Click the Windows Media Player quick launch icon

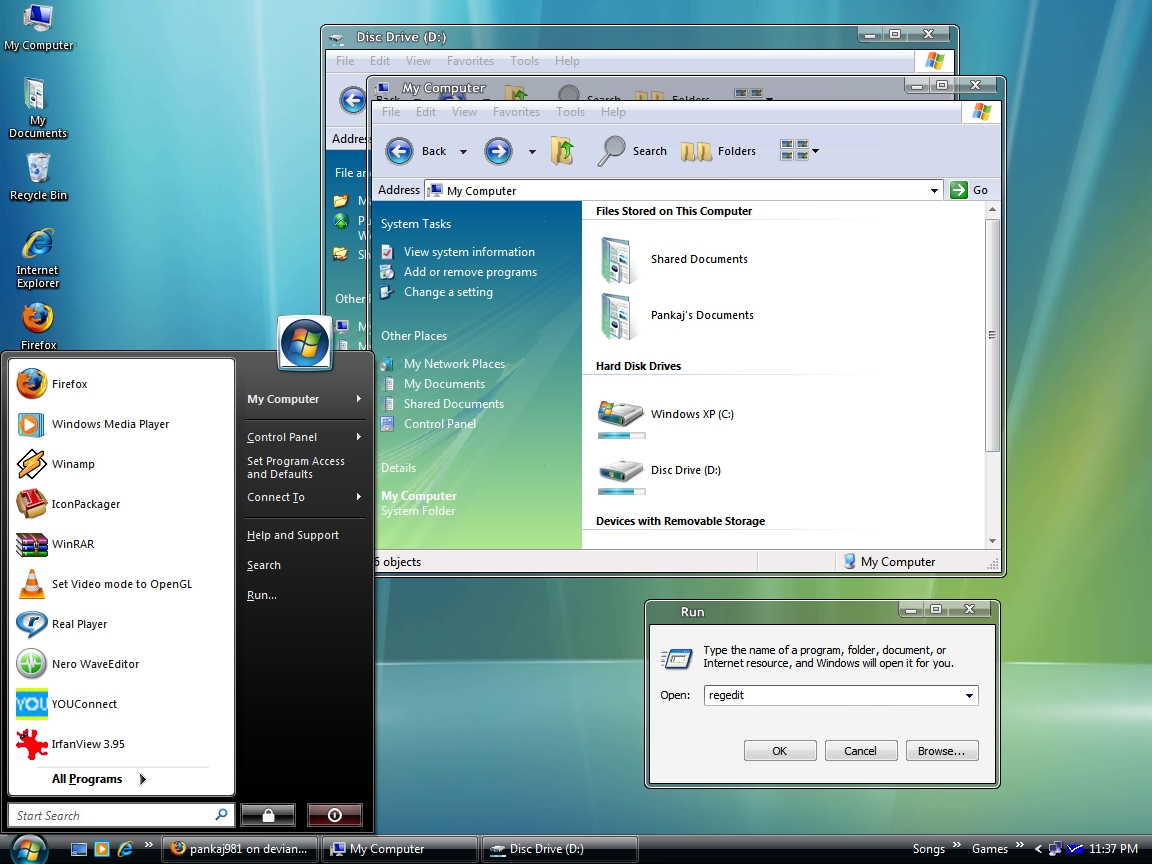tap(101, 849)
